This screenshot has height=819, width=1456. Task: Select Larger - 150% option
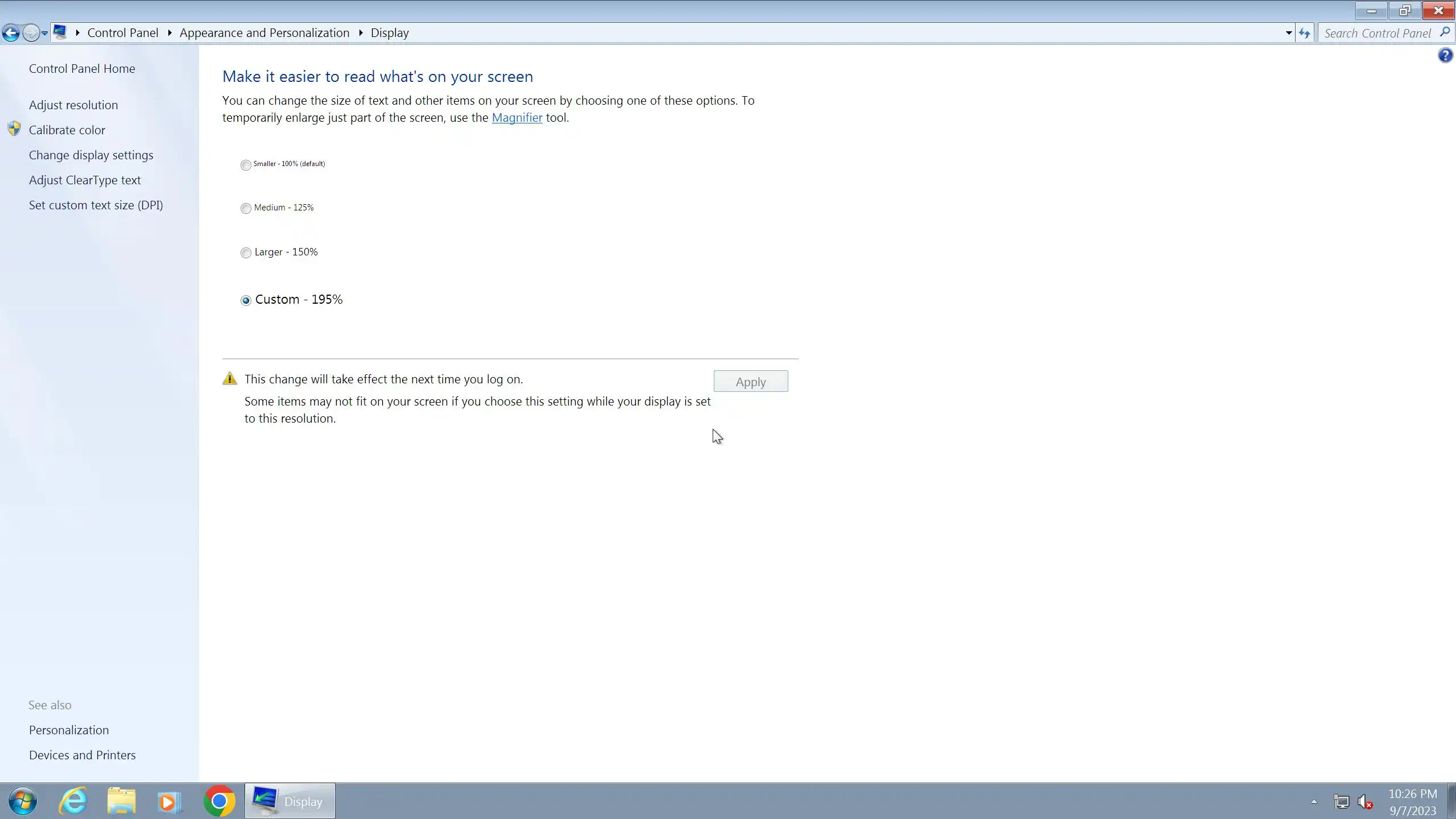pyautogui.click(x=246, y=253)
